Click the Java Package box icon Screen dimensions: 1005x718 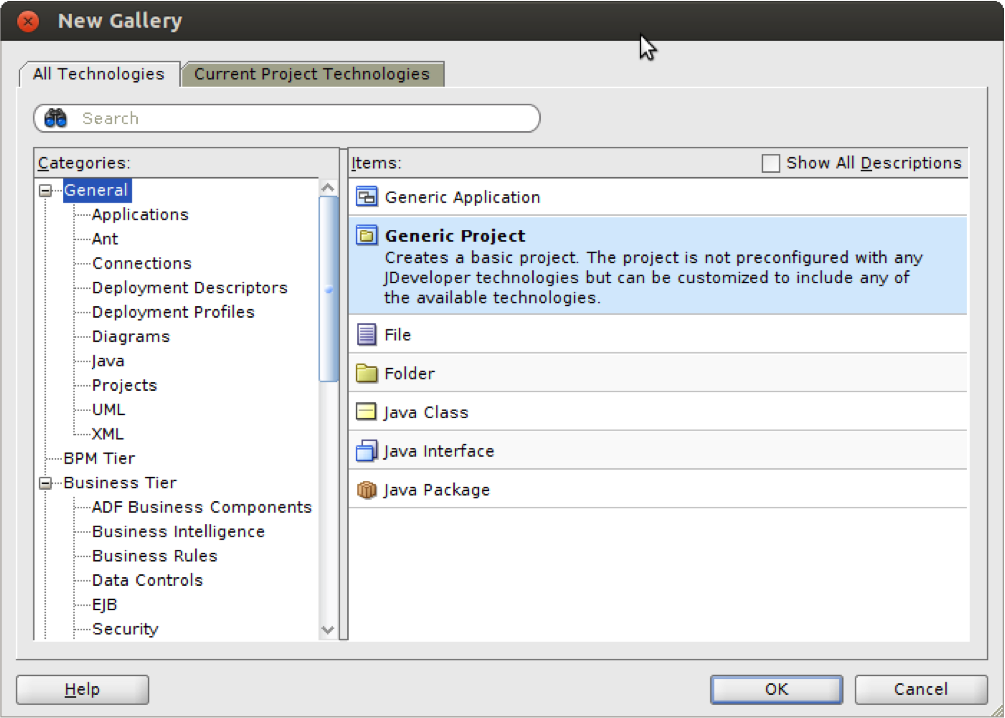[367, 490]
